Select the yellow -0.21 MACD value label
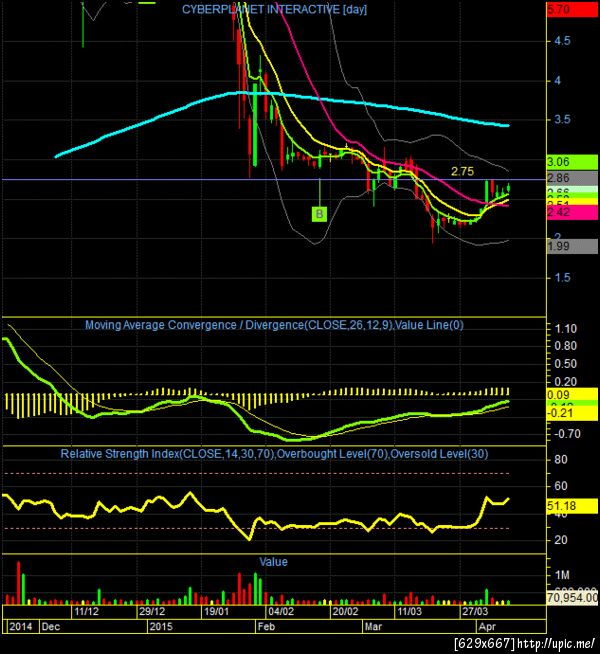This screenshot has width=600, height=654. (x=572, y=413)
